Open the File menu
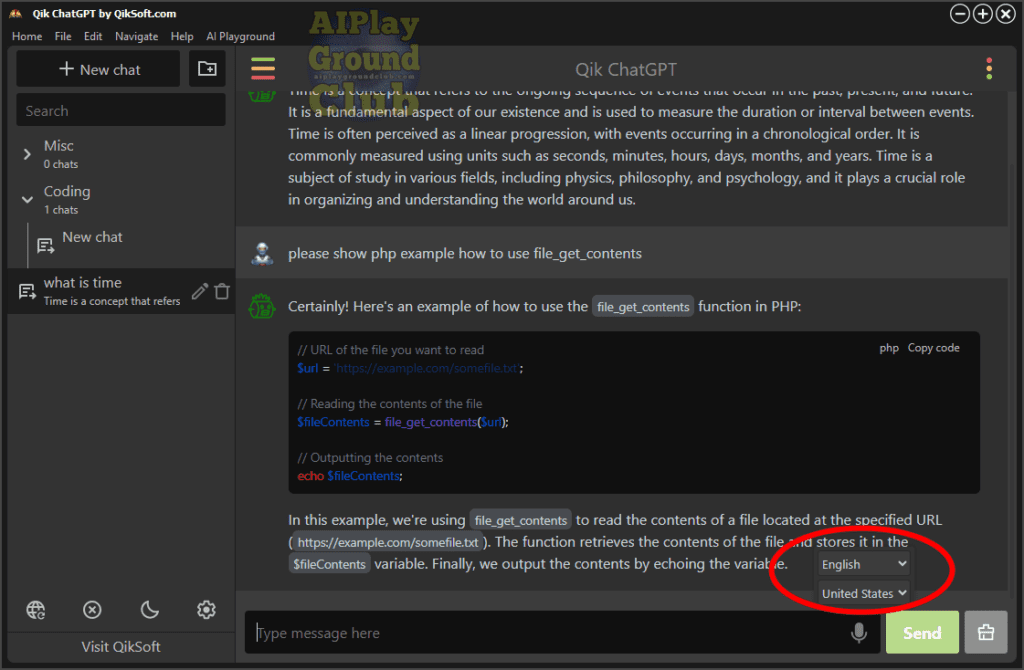The width and height of the screenshot is (1024, 670). coord(63,37)
